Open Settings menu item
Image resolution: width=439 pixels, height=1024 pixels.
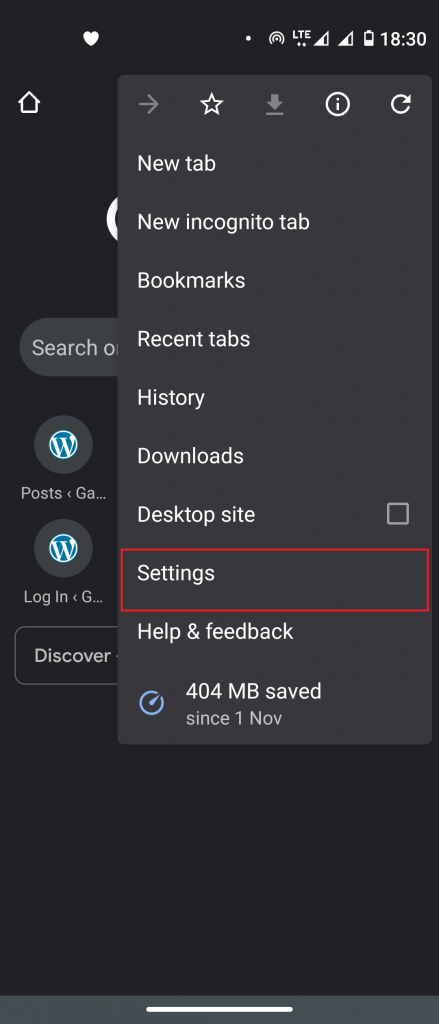274,580
